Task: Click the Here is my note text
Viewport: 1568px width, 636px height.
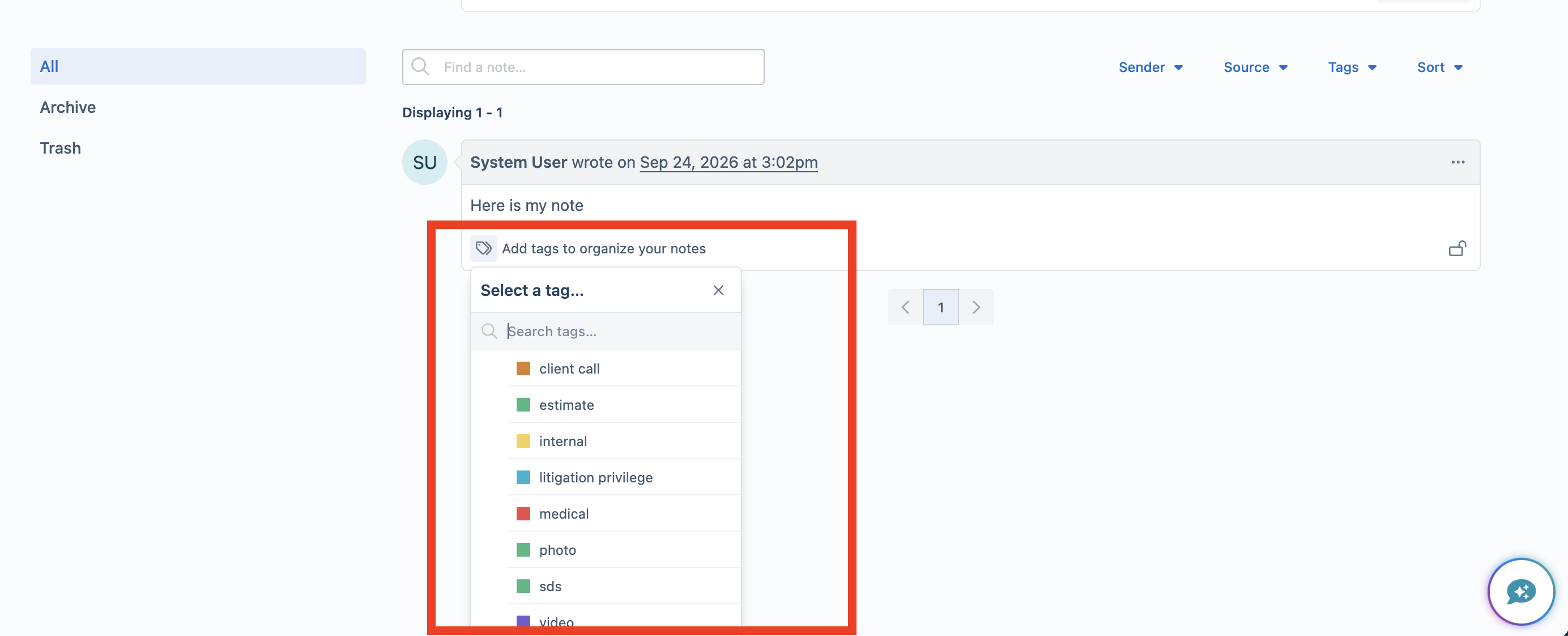Action: [x=526, y=205]
